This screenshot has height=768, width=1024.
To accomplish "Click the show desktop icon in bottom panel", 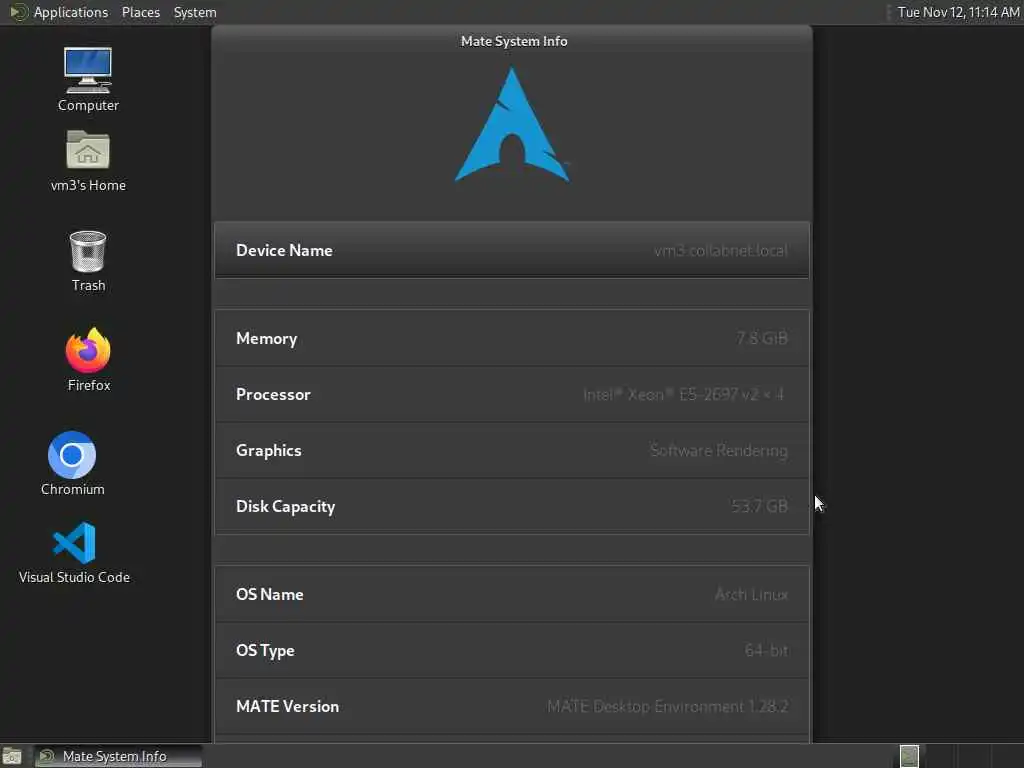I will click(12, 756).
